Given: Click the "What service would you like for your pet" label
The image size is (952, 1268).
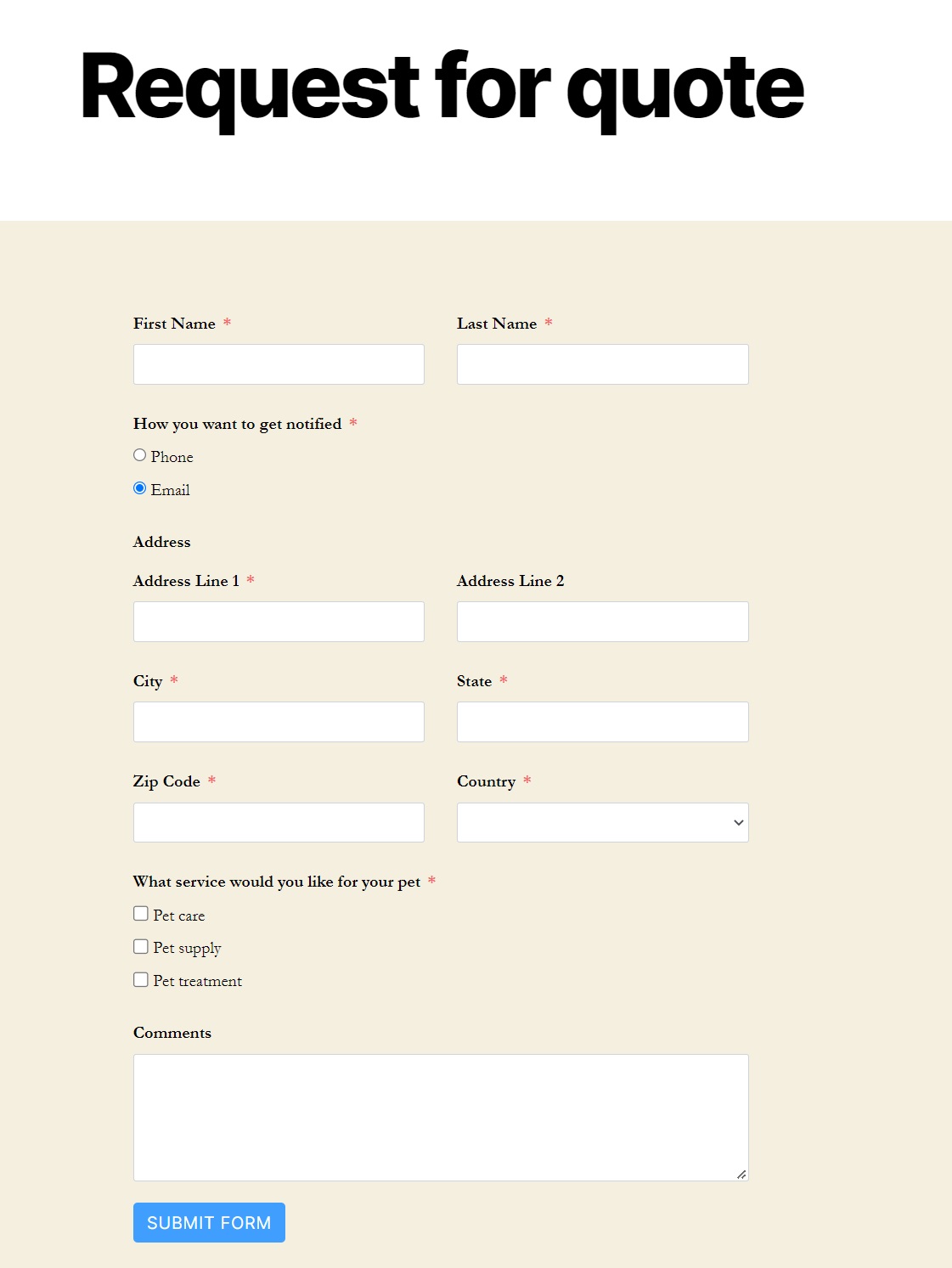Looking at the screenshot, I should 277,882.
